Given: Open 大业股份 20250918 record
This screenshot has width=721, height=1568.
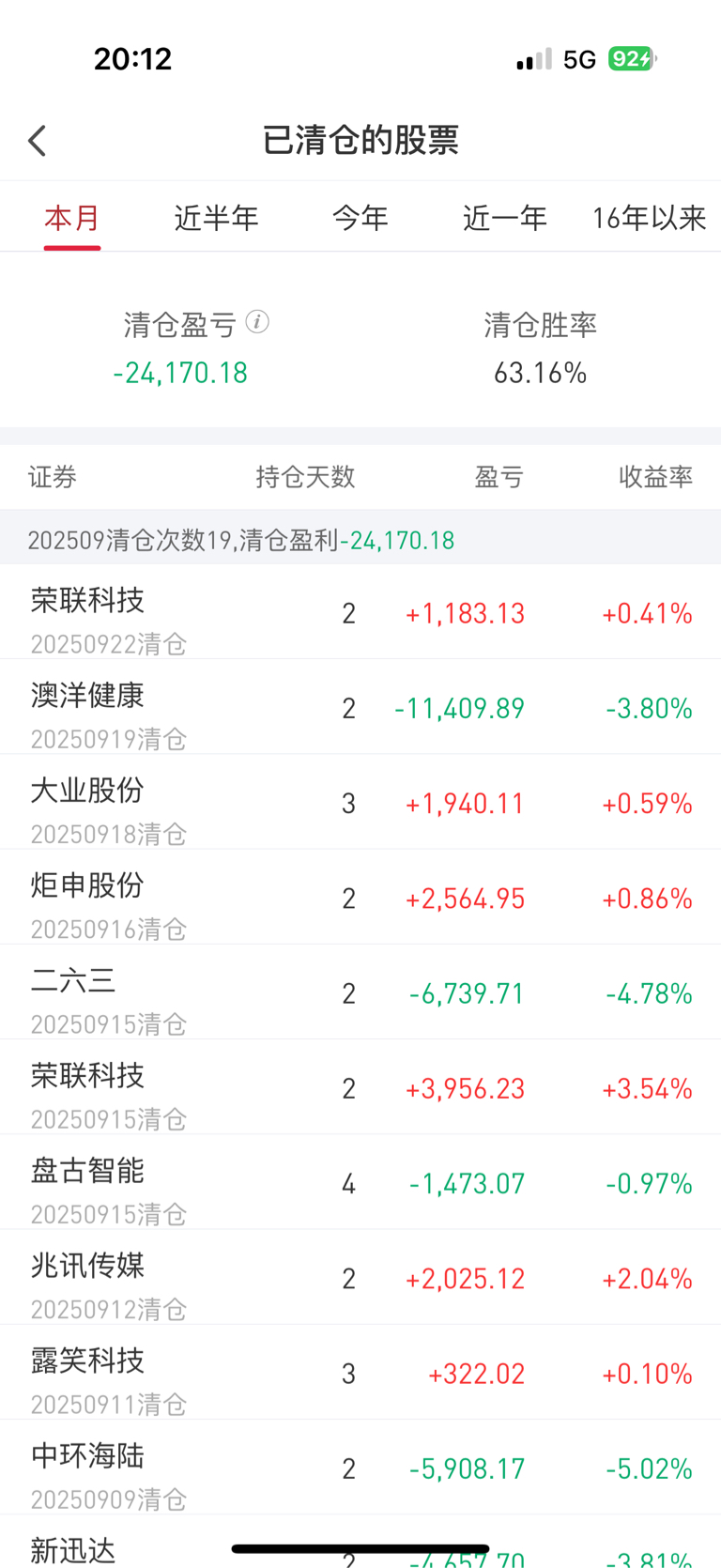Looking at the screenshot, I should (360, 802).
